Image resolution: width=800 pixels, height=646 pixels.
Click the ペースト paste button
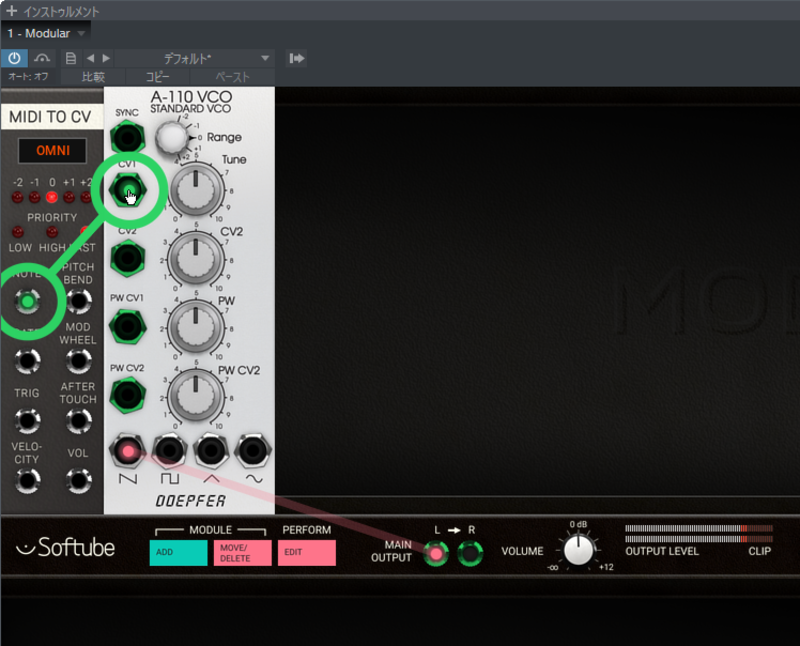click(x=233, y=77)
